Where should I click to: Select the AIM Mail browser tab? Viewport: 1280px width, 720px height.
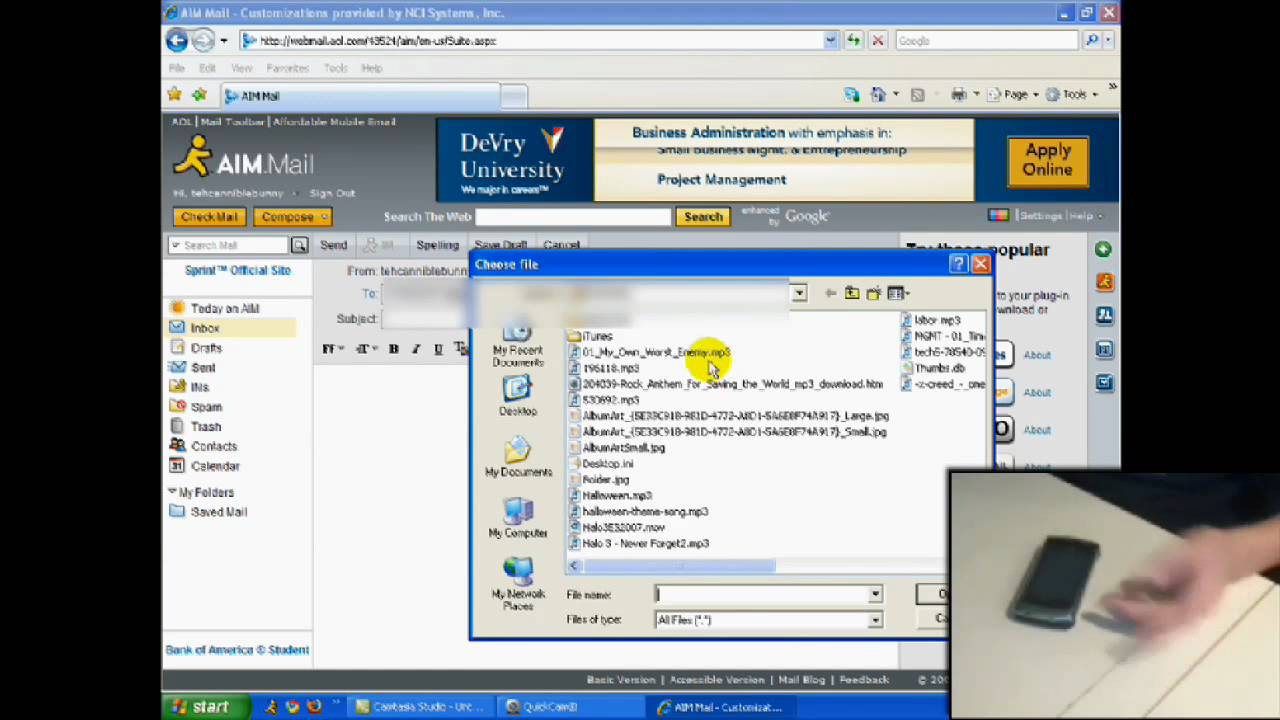coord(360,96)
